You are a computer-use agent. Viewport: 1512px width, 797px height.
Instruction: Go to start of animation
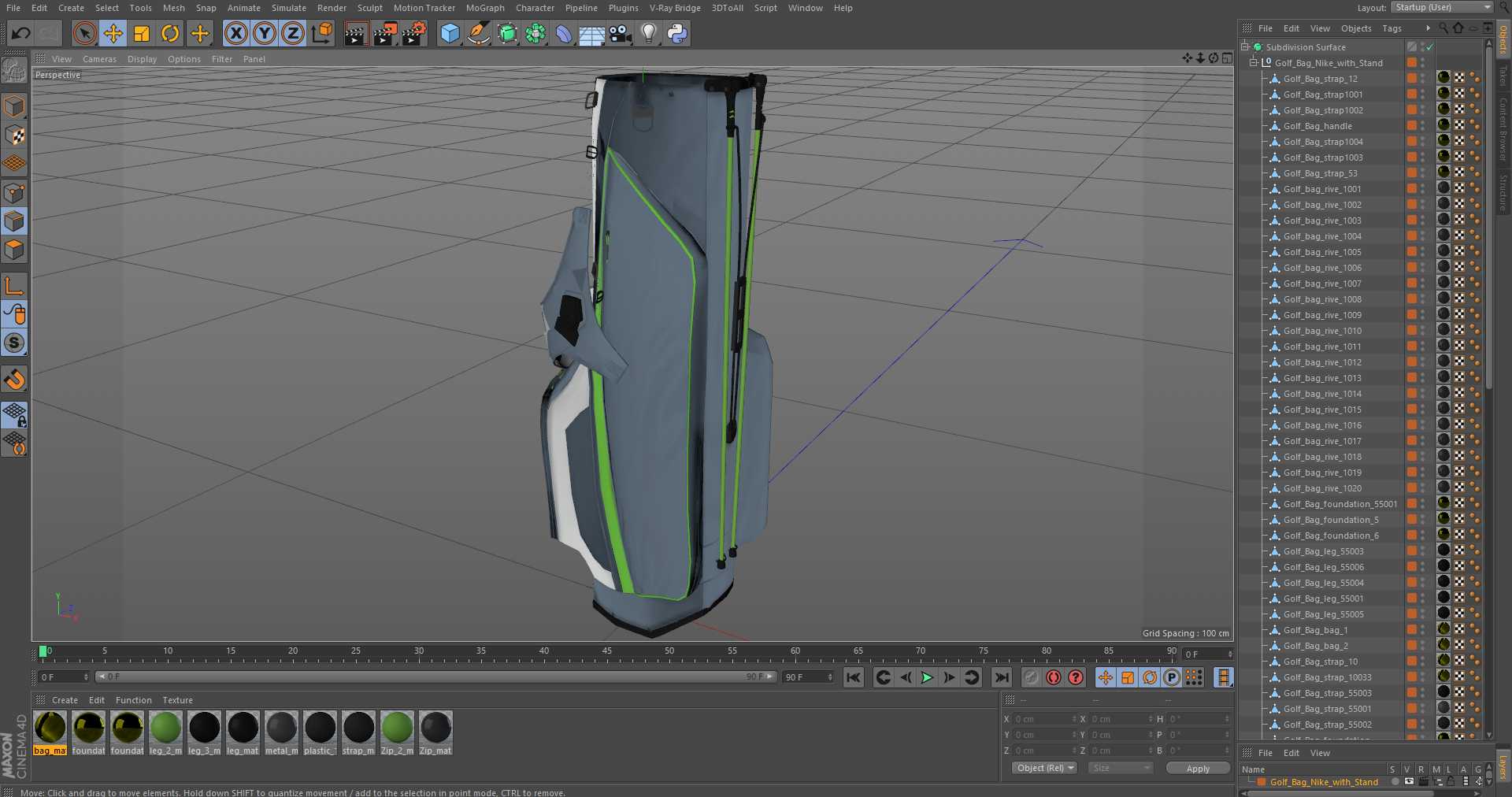pos(854,677)
